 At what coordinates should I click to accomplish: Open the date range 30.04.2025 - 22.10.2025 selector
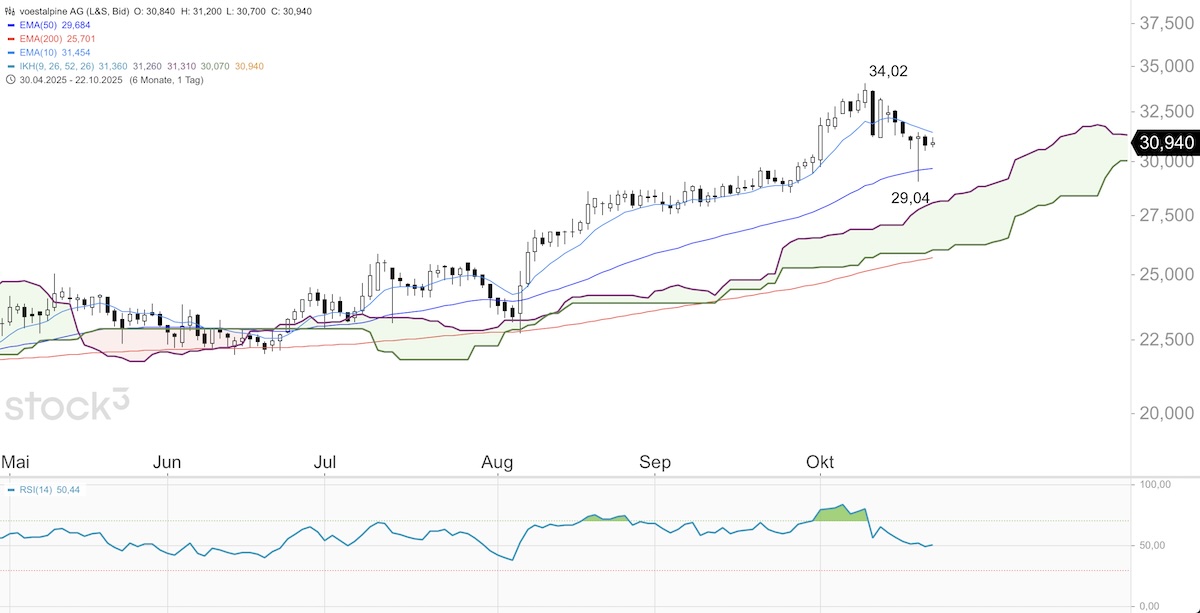69,80
